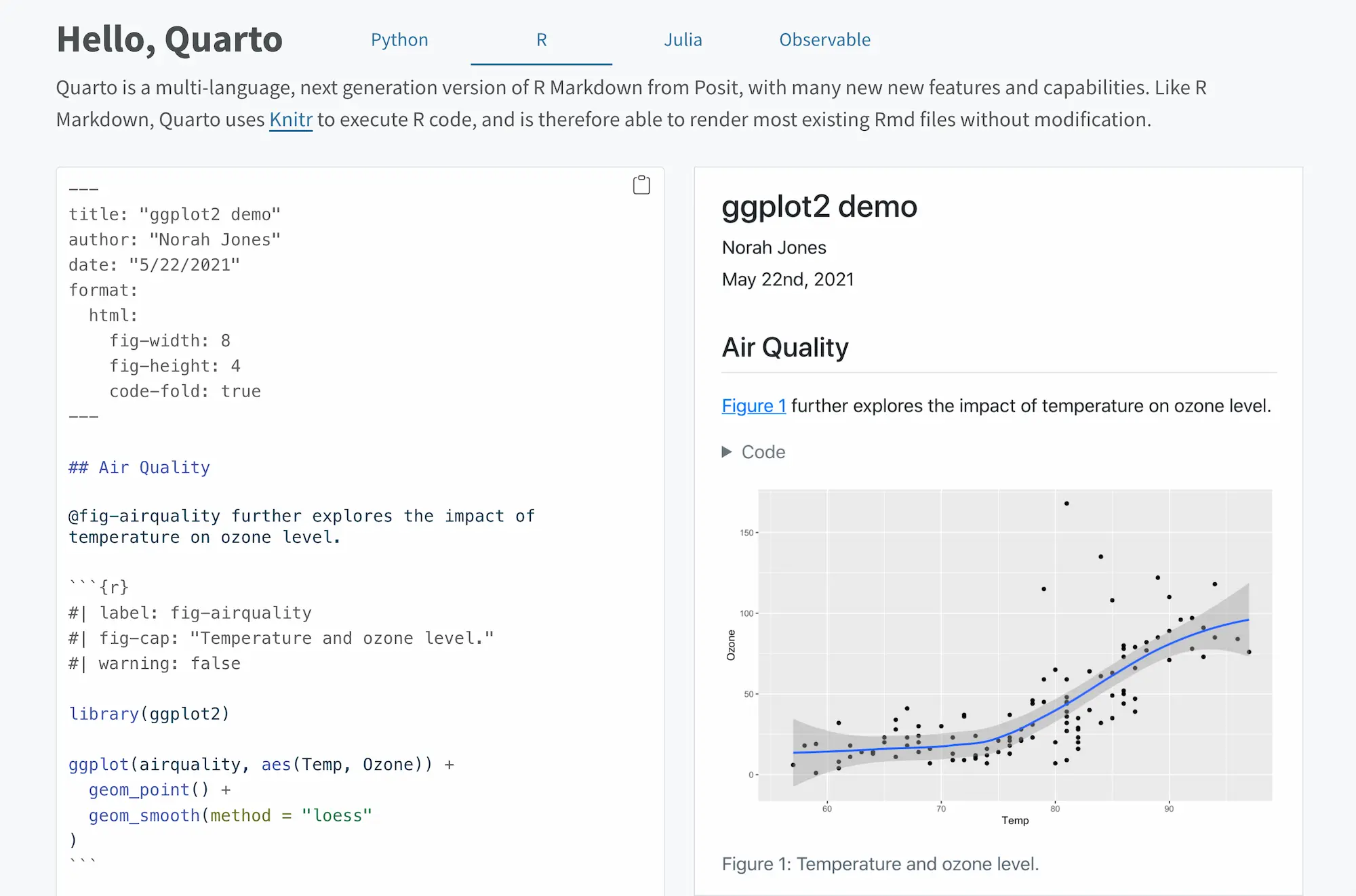Copy code with the clipboard icon

tap(641, 185)
